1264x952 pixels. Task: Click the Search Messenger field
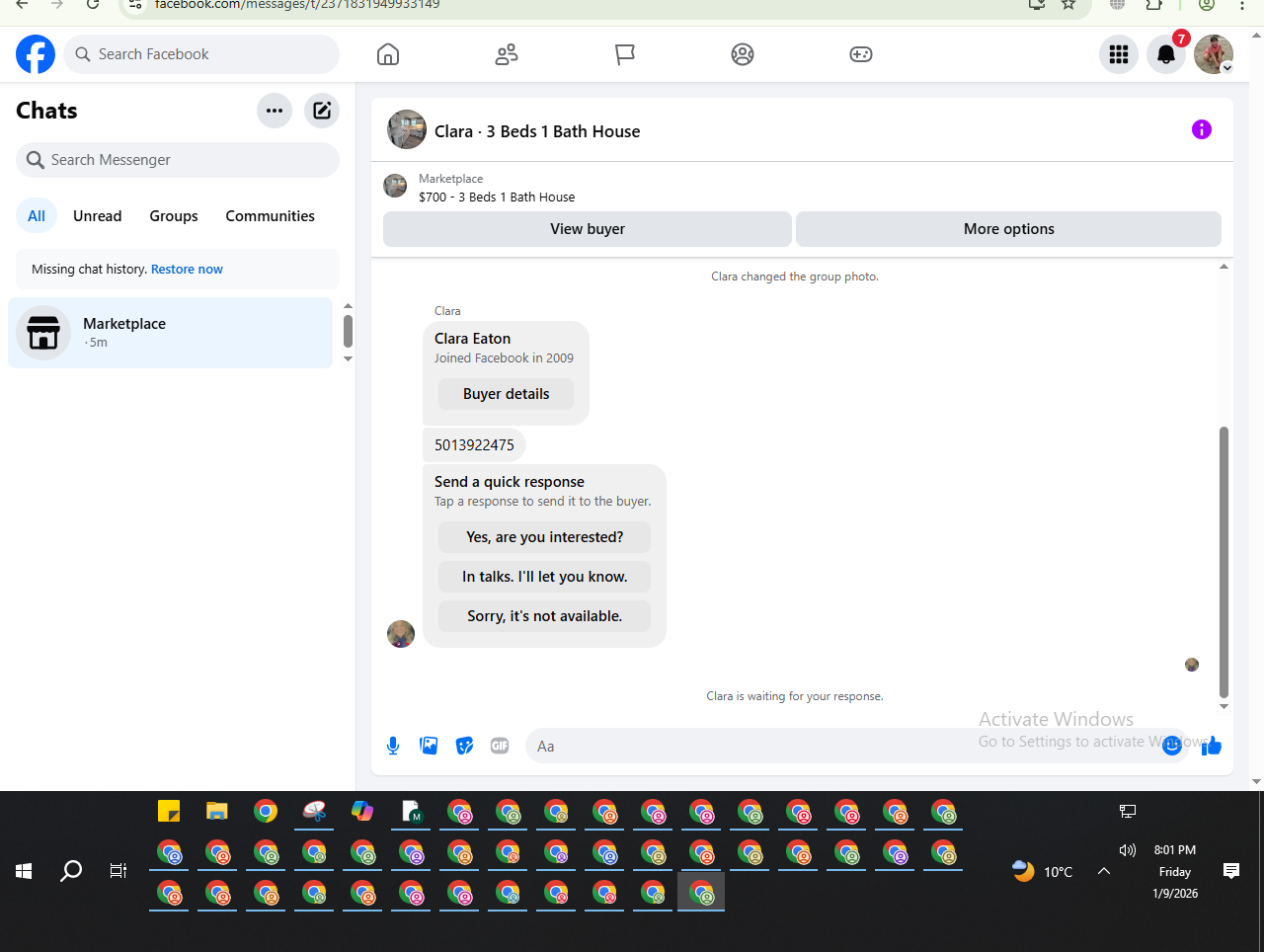178,160
